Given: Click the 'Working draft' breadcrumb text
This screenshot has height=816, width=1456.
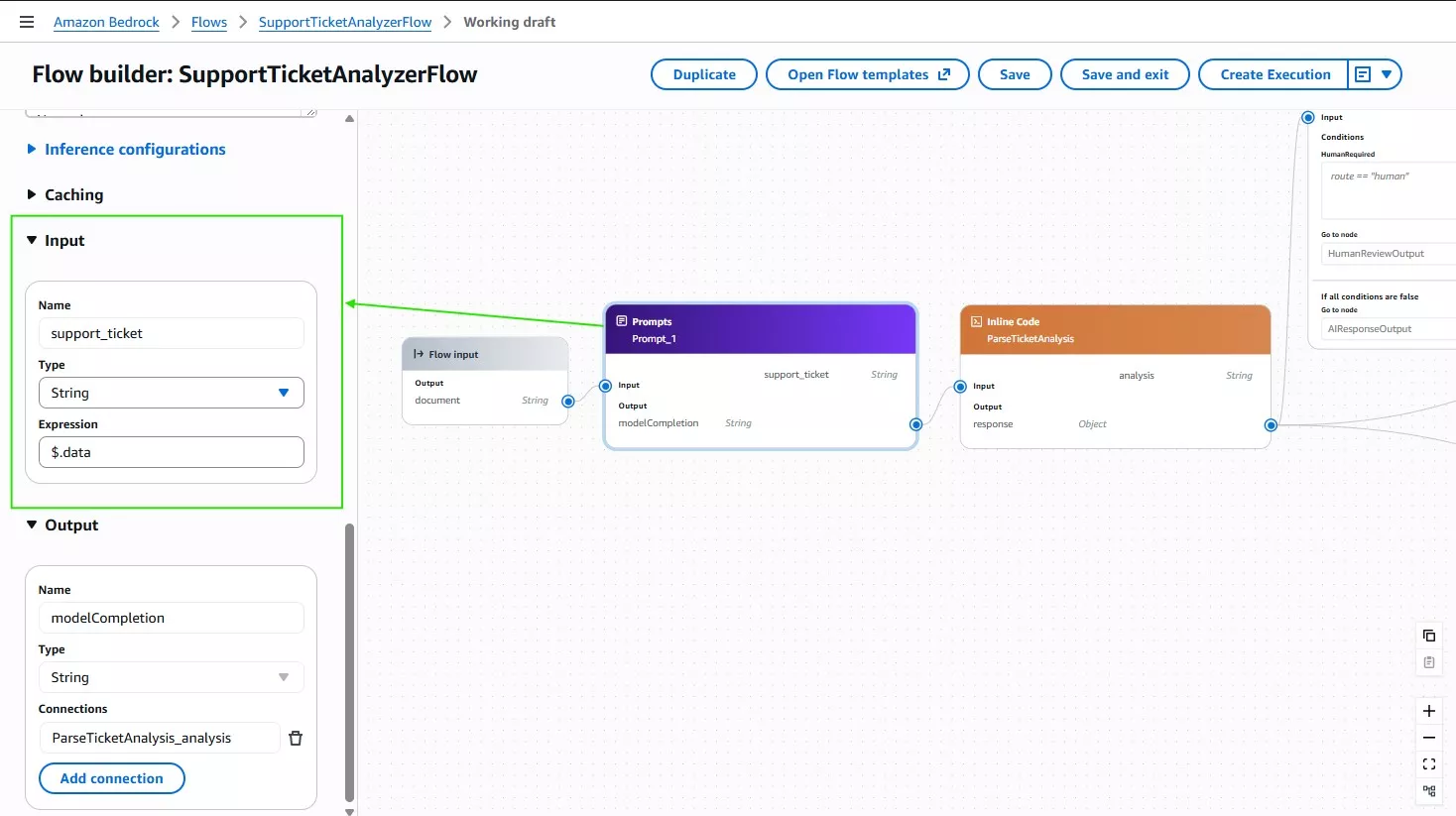Looking at the screenshot, I should pos(510,22).
